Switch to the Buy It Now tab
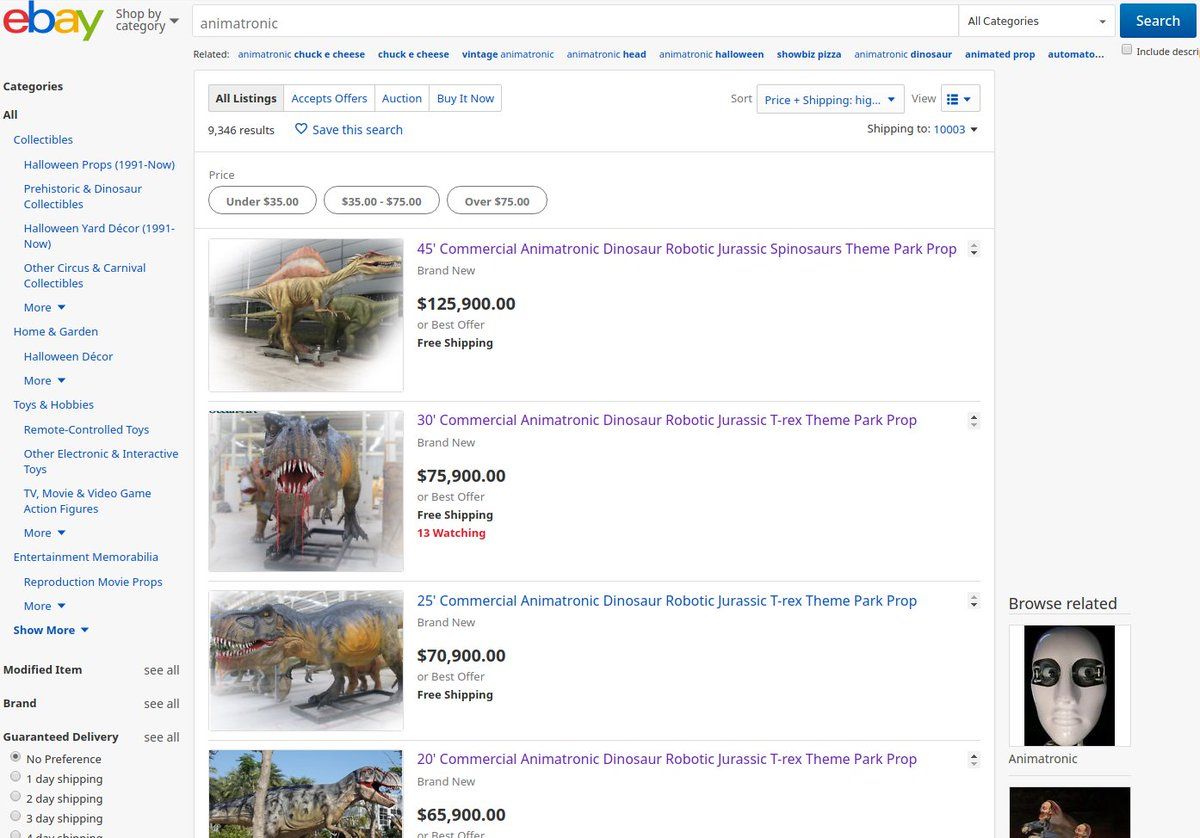 coord(465,98)
